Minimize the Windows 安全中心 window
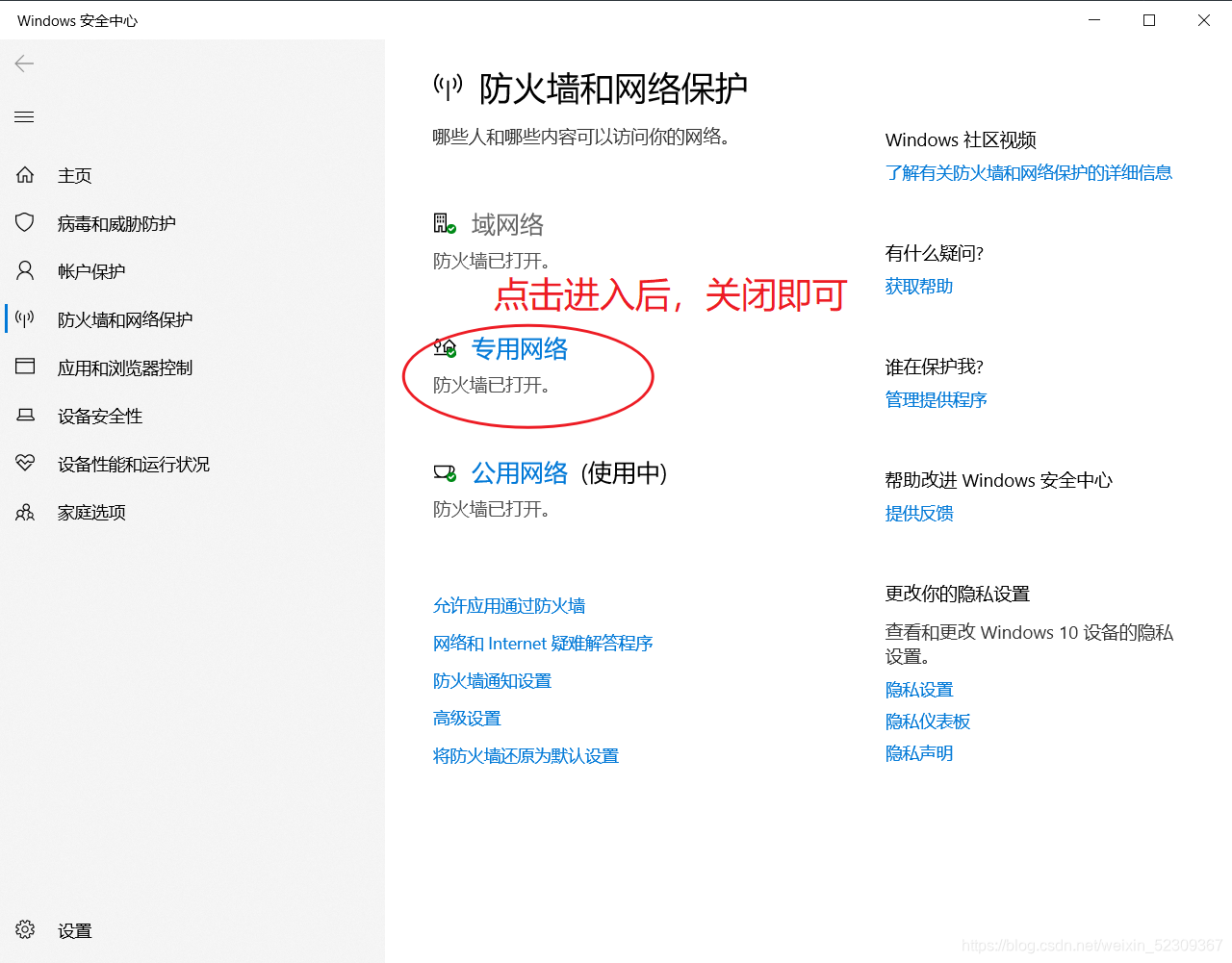Image resolution: width=1232 pixels, height=963 pixels. point(1094,20)
